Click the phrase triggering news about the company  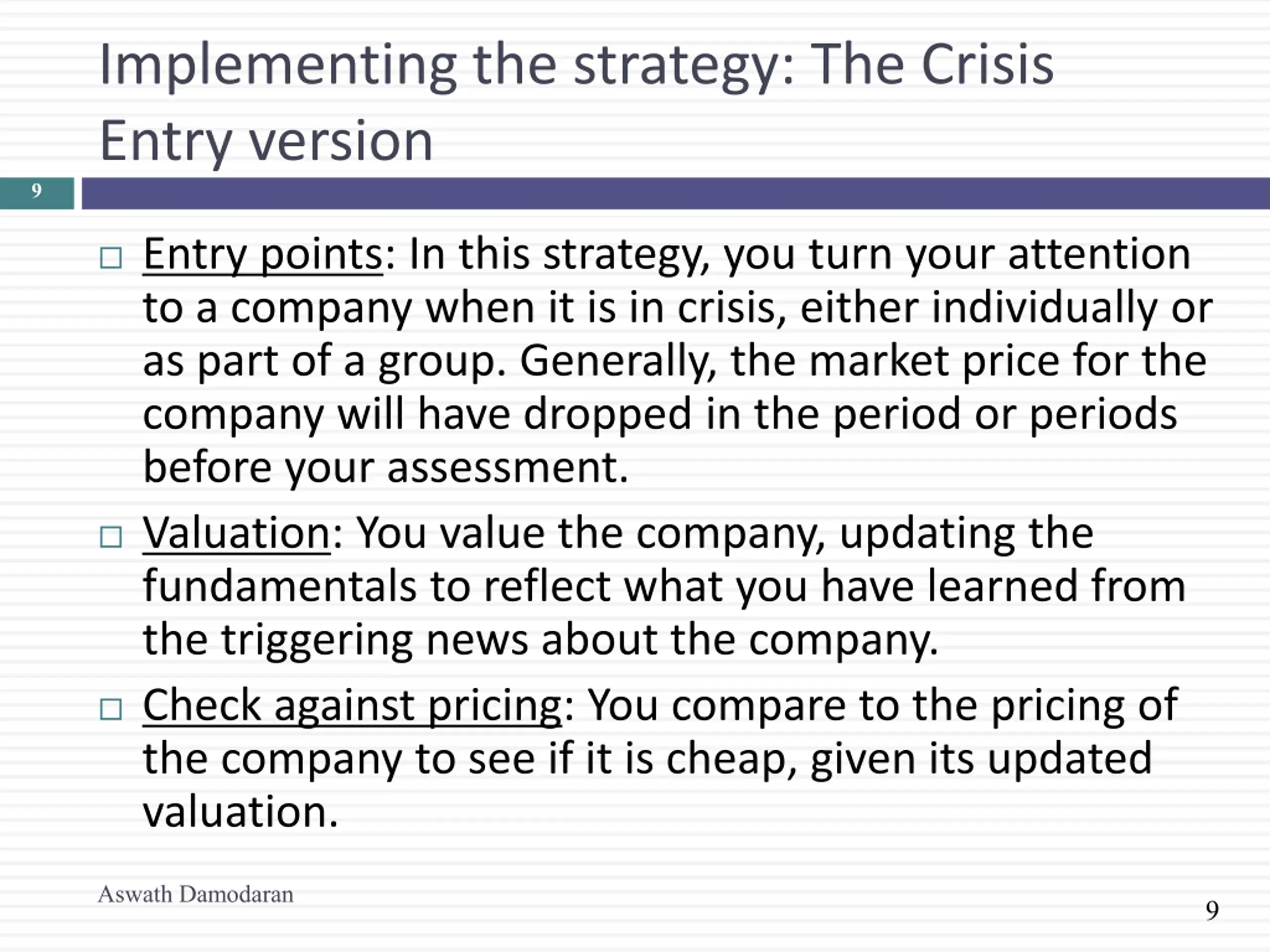pyautogui.click(x=580, y=641)
